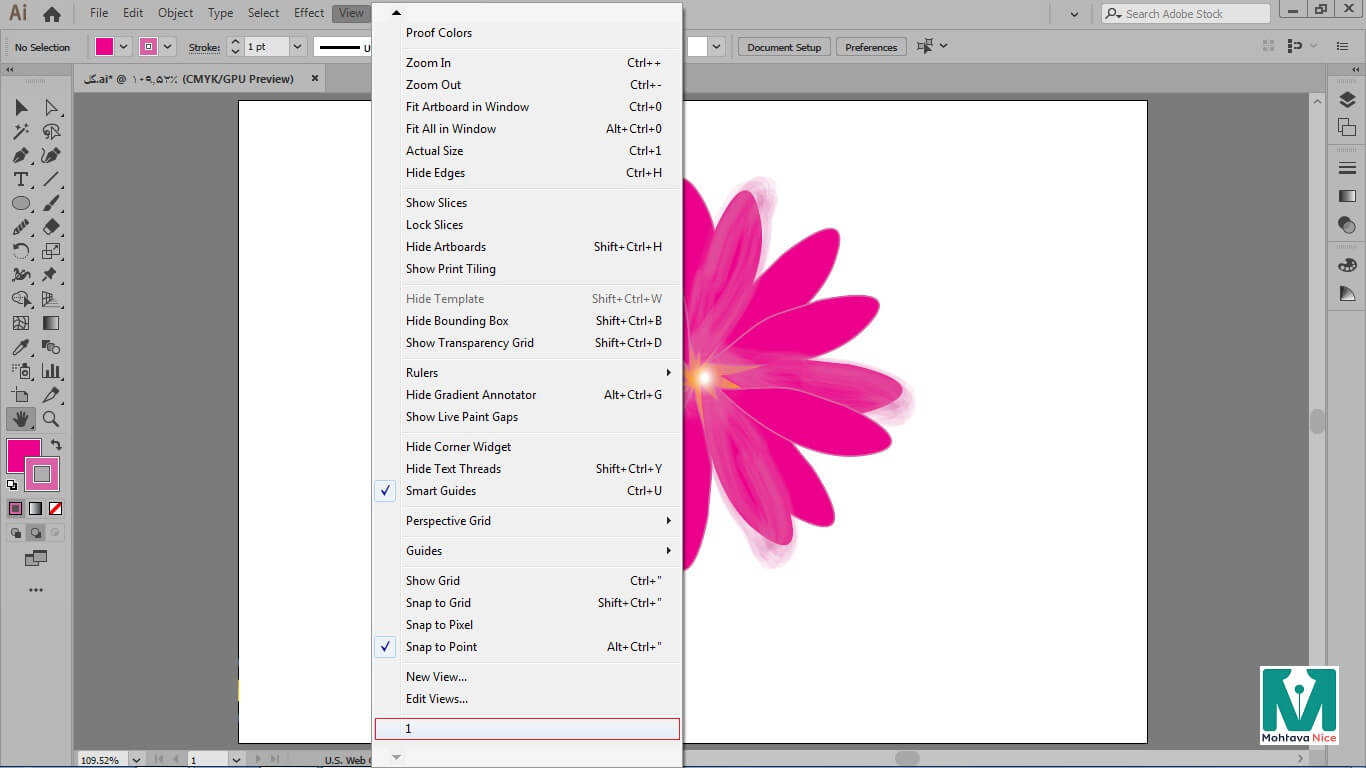Uncheck Snap to Point
Image resolution: width=1366 pixels, height=768 pixels.
pos(441,647)
